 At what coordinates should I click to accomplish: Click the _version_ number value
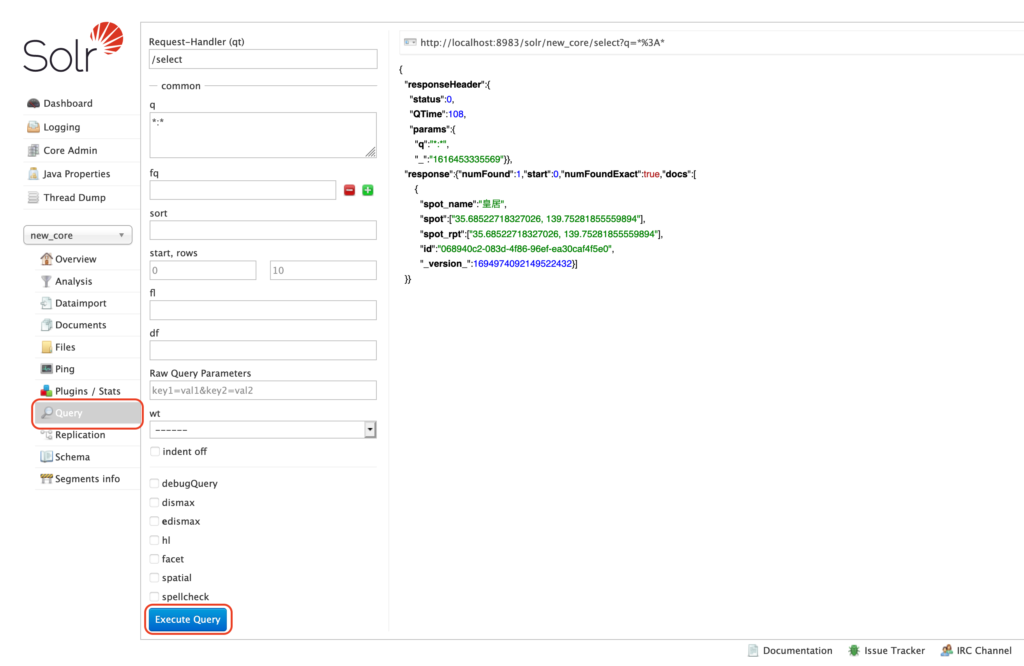[x=522, y=264]
